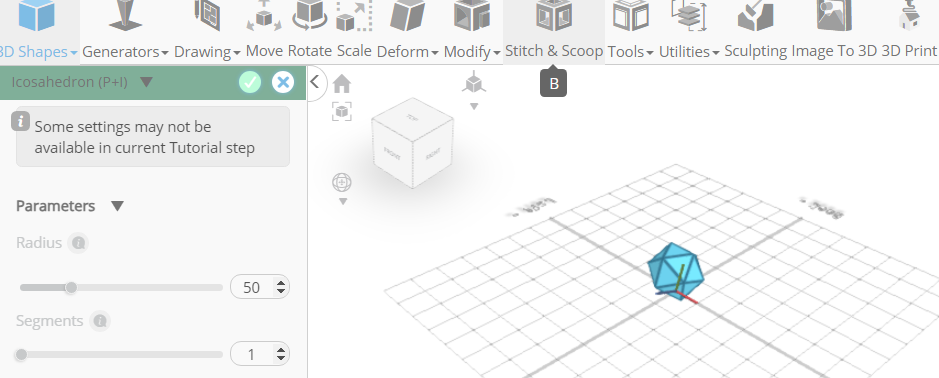
Task: Confirm the Icosahedron with green checkmark
Action: pyautogui.click(x=250, y=82)
